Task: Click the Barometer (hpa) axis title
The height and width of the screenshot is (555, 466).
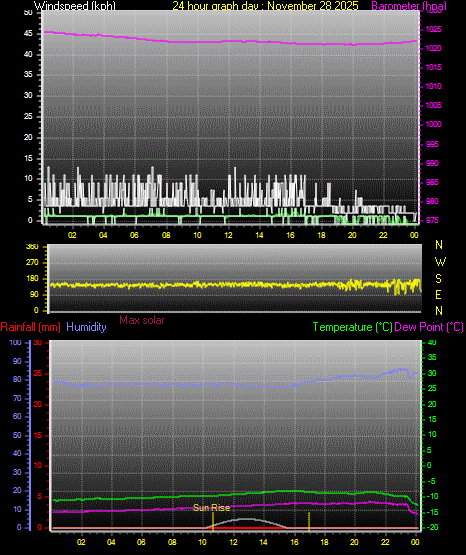Action: click(409, 5)
